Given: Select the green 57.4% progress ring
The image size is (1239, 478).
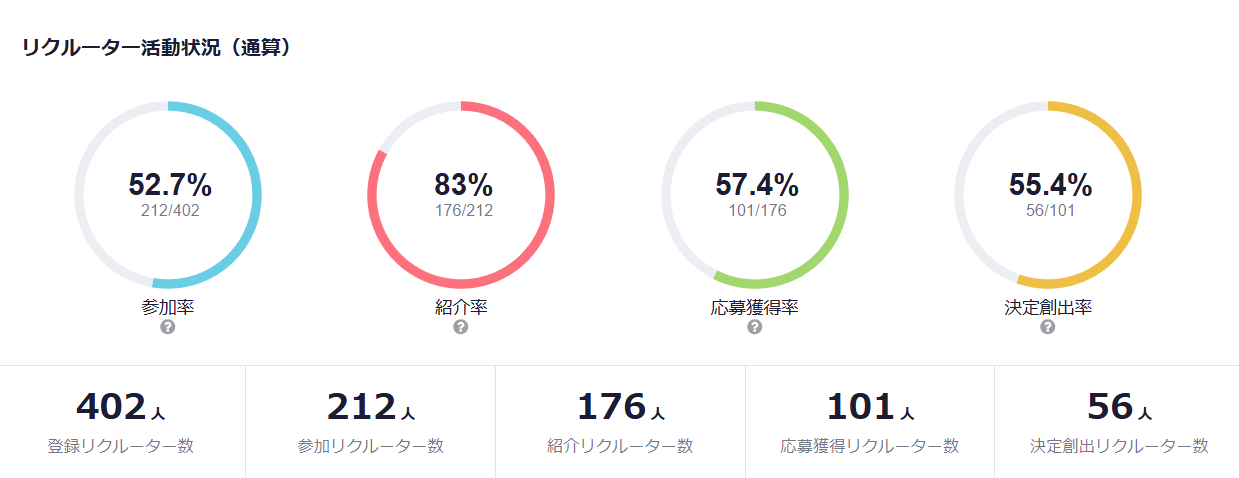Looking at the screenshot, I should point(844,195).
